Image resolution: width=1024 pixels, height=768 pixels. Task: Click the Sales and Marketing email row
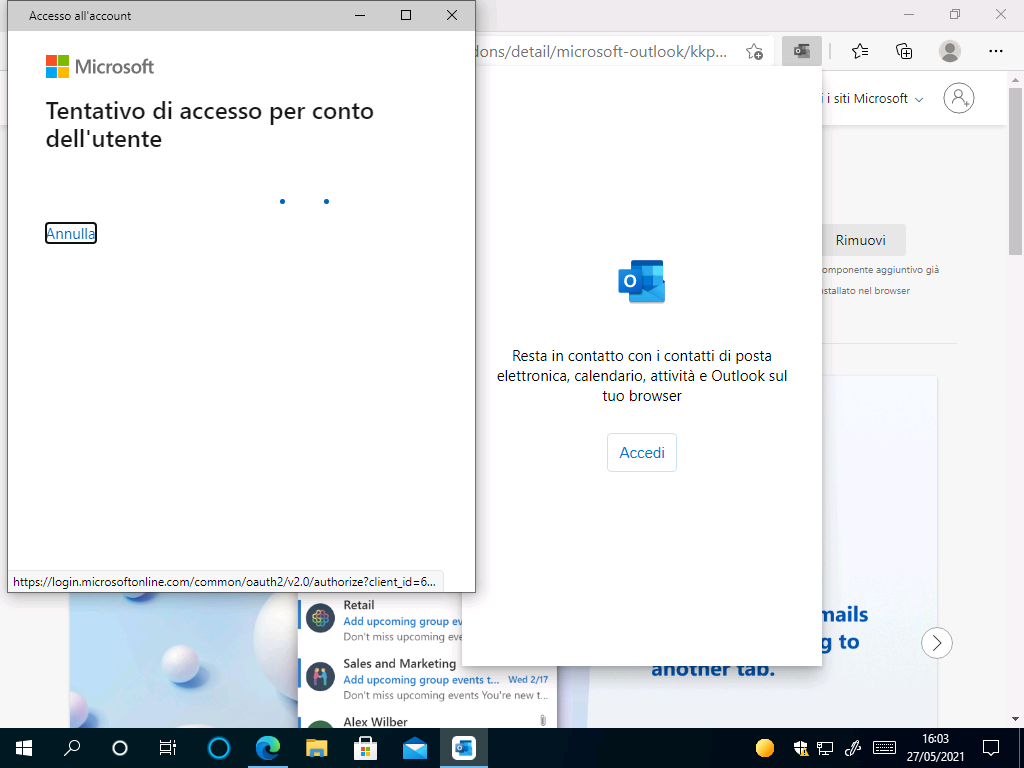(428, 679)
